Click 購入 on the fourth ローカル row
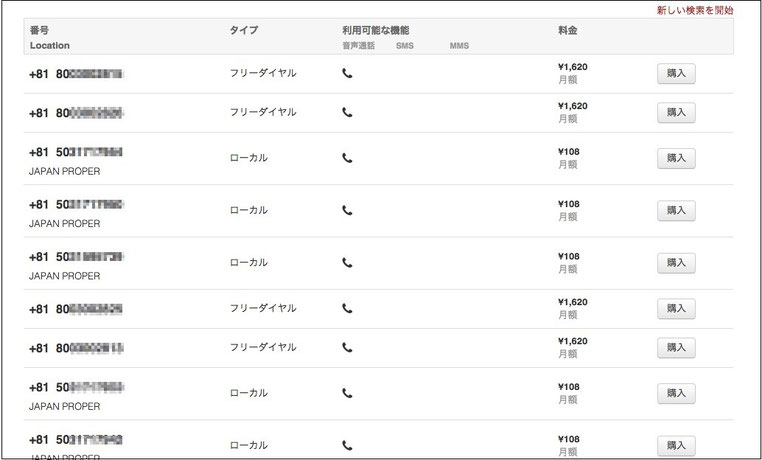This screenshot has height=460, width=762. 676,393
